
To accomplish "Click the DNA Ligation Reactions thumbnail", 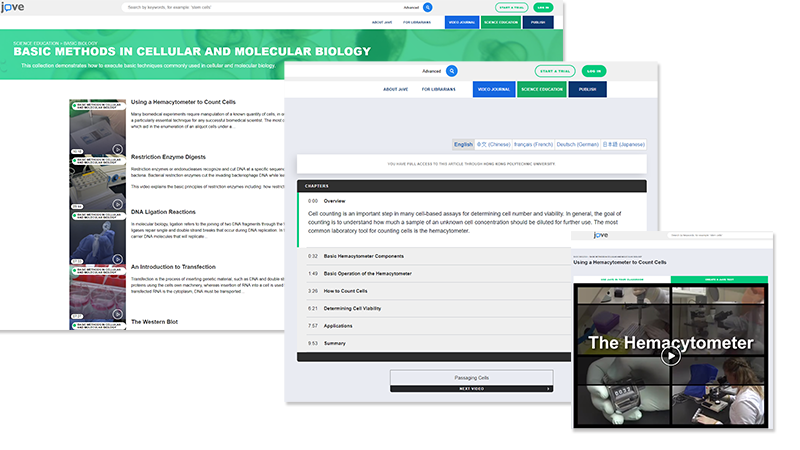I will (97, 237).
